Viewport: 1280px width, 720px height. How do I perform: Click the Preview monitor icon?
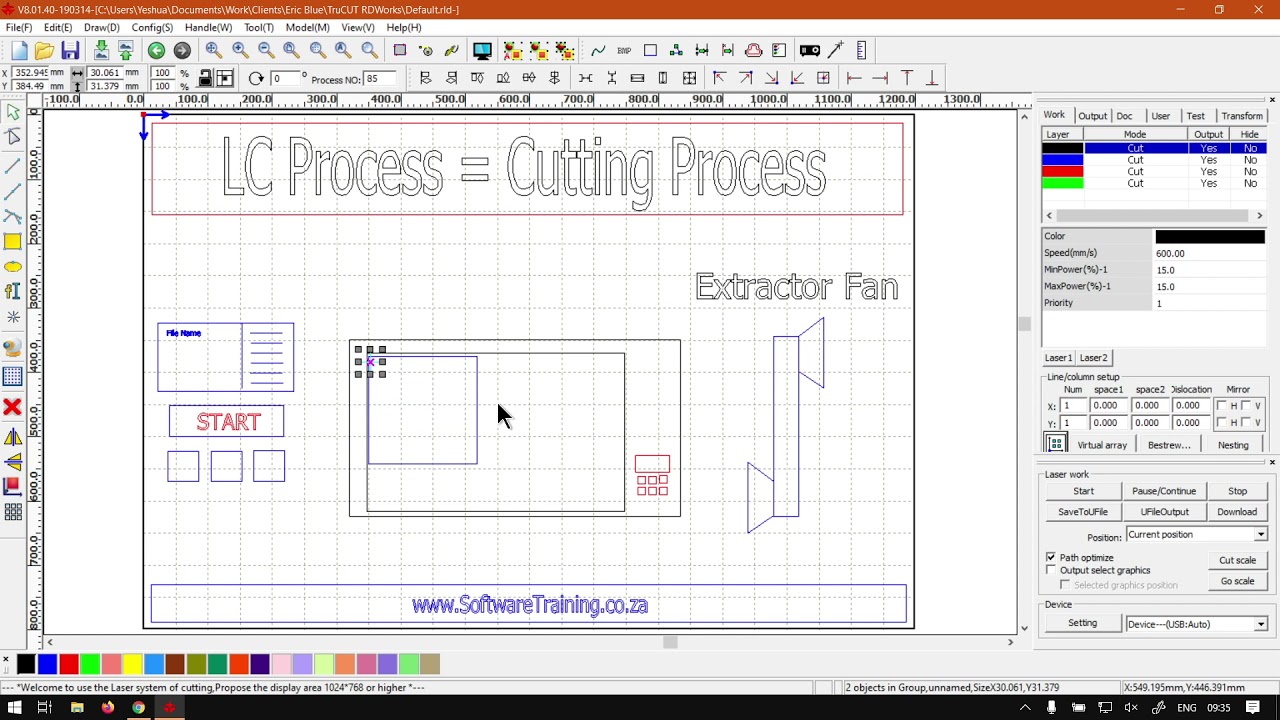coord(482,50)
